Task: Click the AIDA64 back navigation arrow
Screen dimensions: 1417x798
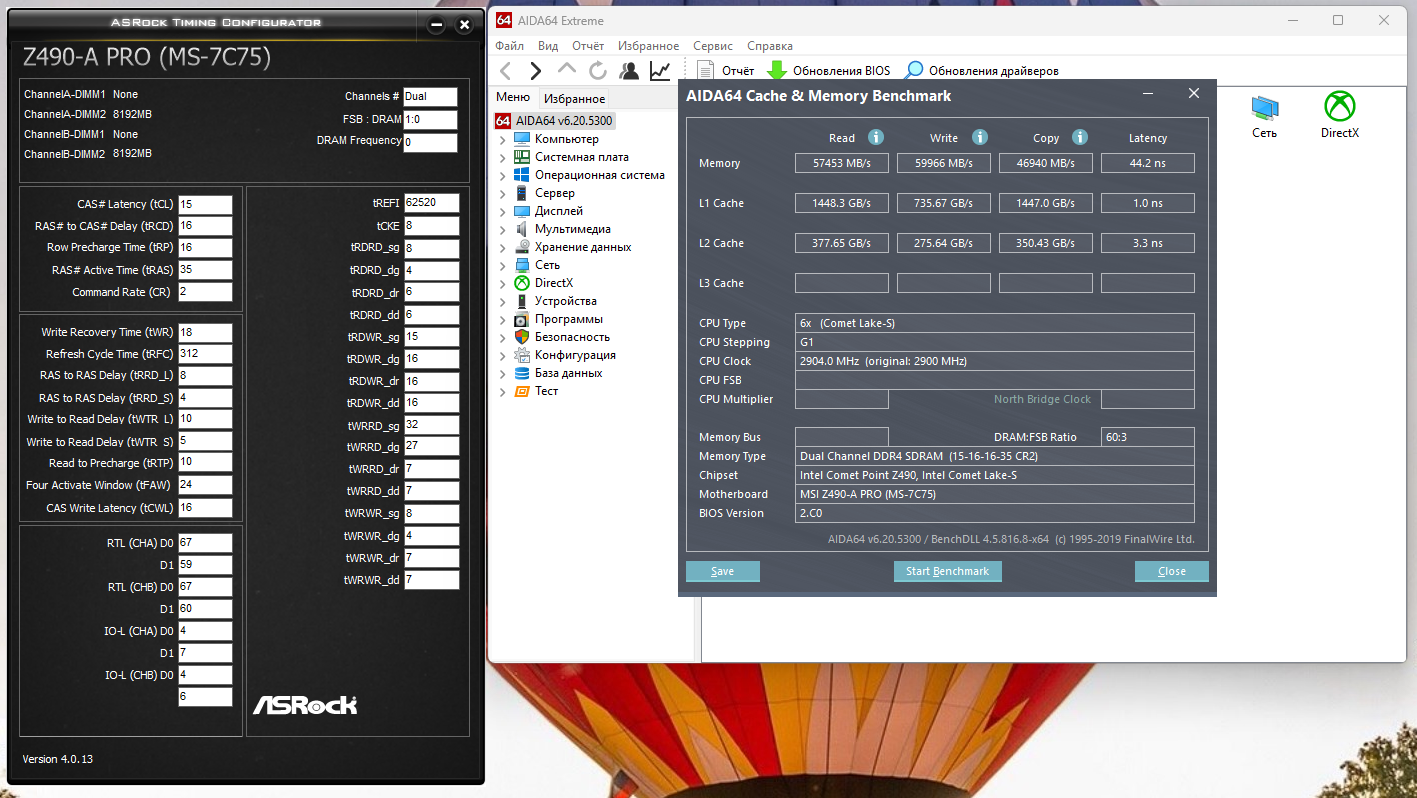Action: (x=505, y=71)
